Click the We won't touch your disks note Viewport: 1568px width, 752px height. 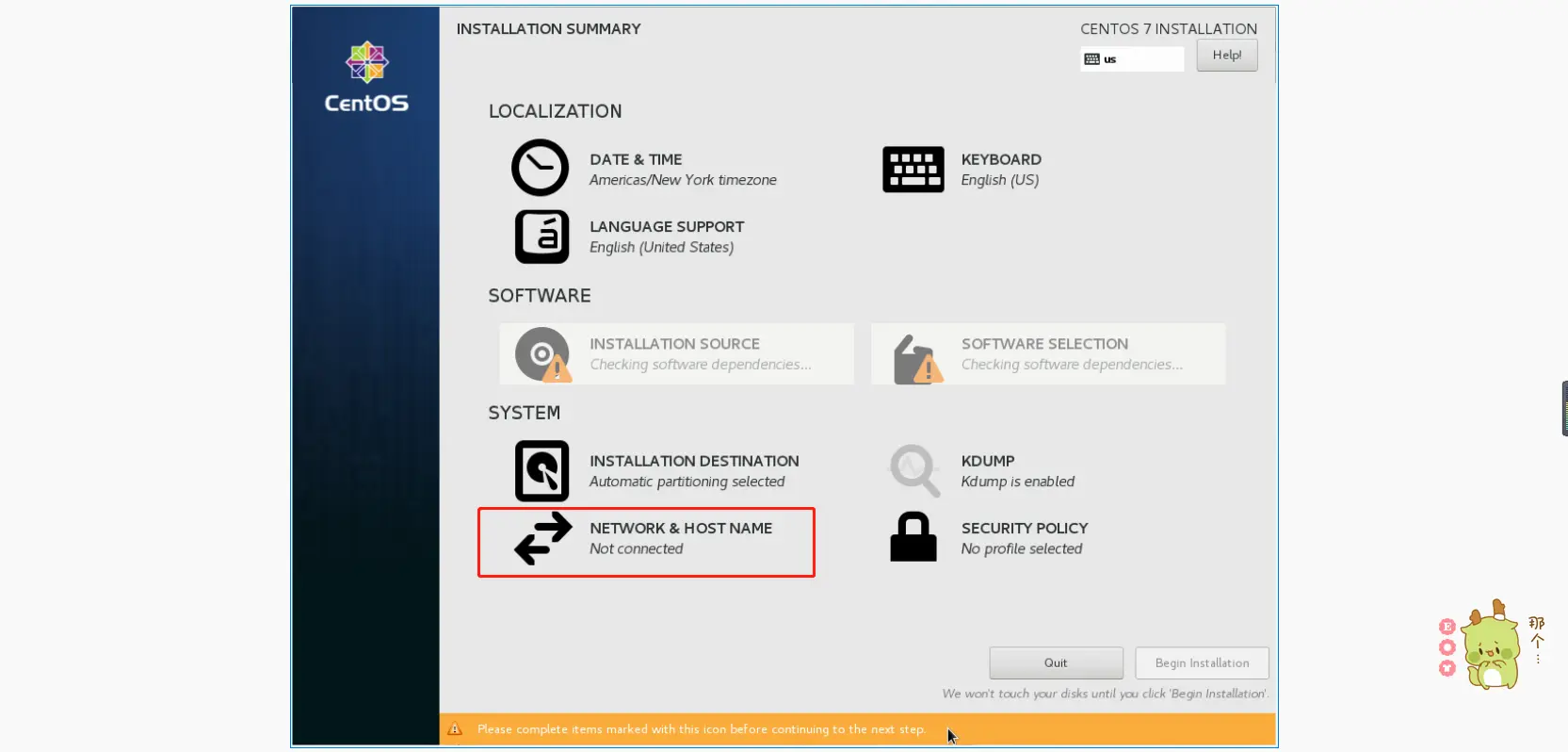[1106, 694]
